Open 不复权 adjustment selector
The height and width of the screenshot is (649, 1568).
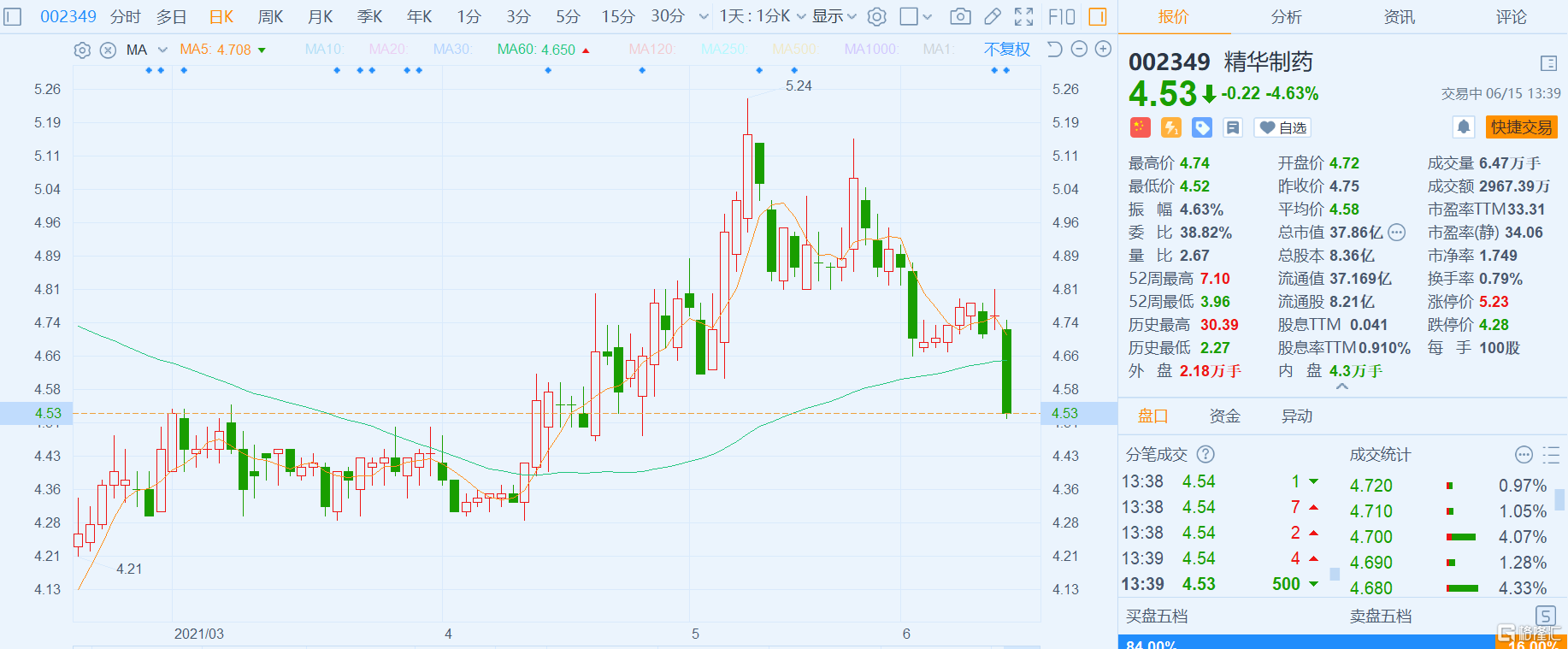[x=1007, y=50]
